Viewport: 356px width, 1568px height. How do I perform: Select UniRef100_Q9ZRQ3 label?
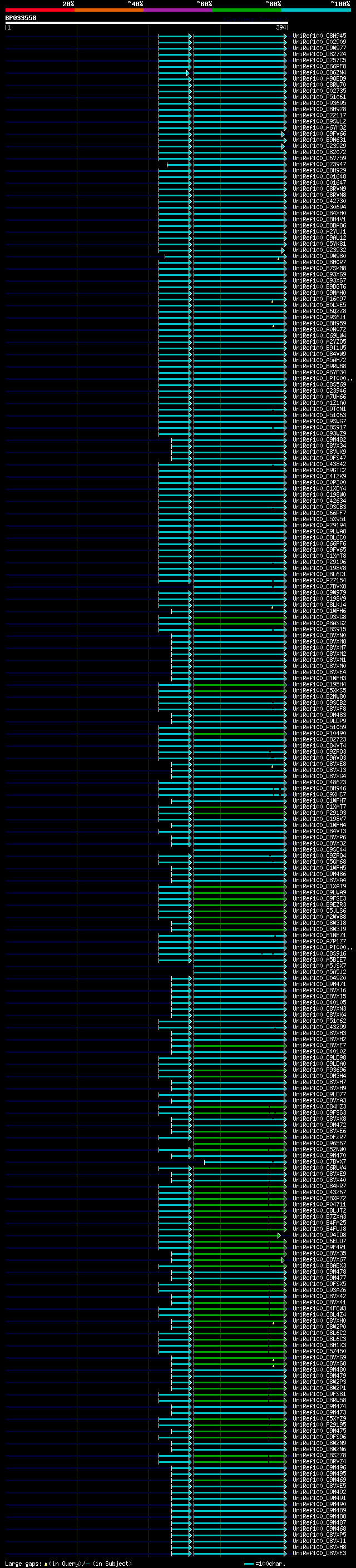(x=319, y=752)
